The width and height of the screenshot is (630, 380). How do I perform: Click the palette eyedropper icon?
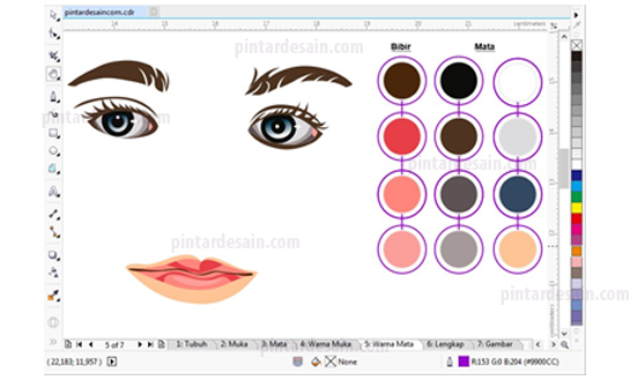(577, 26)
